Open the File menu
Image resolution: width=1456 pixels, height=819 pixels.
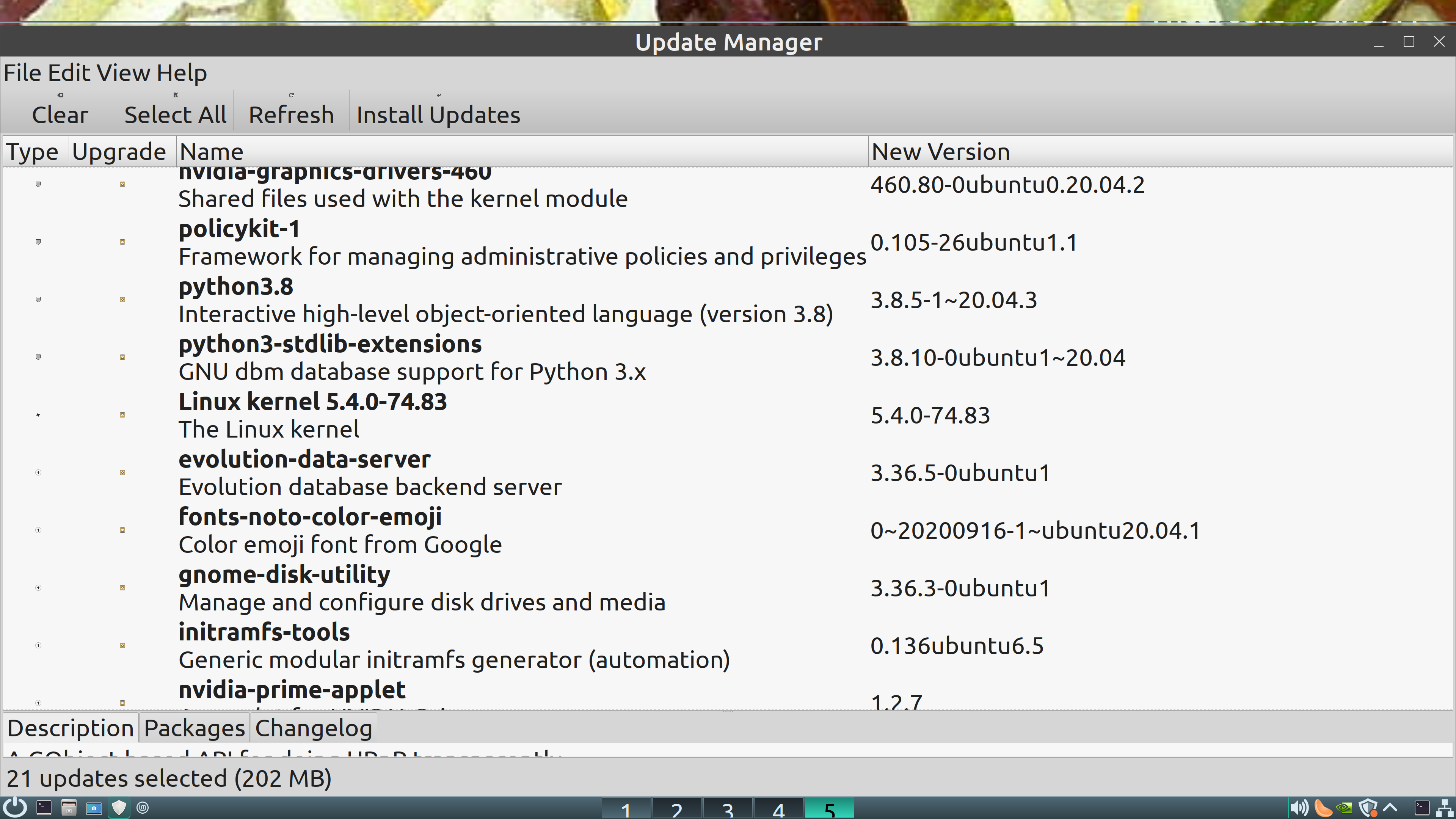(x=23, y=73)
